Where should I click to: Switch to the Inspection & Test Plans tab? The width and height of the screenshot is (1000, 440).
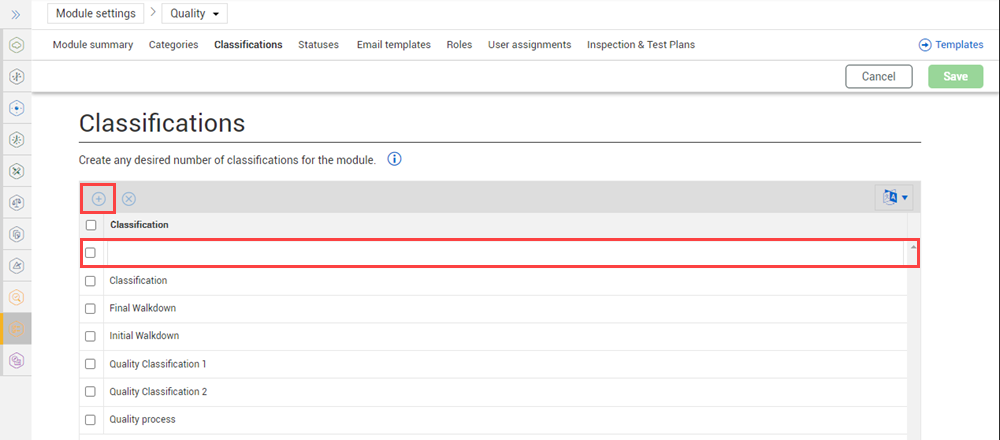tap(640, 45)
